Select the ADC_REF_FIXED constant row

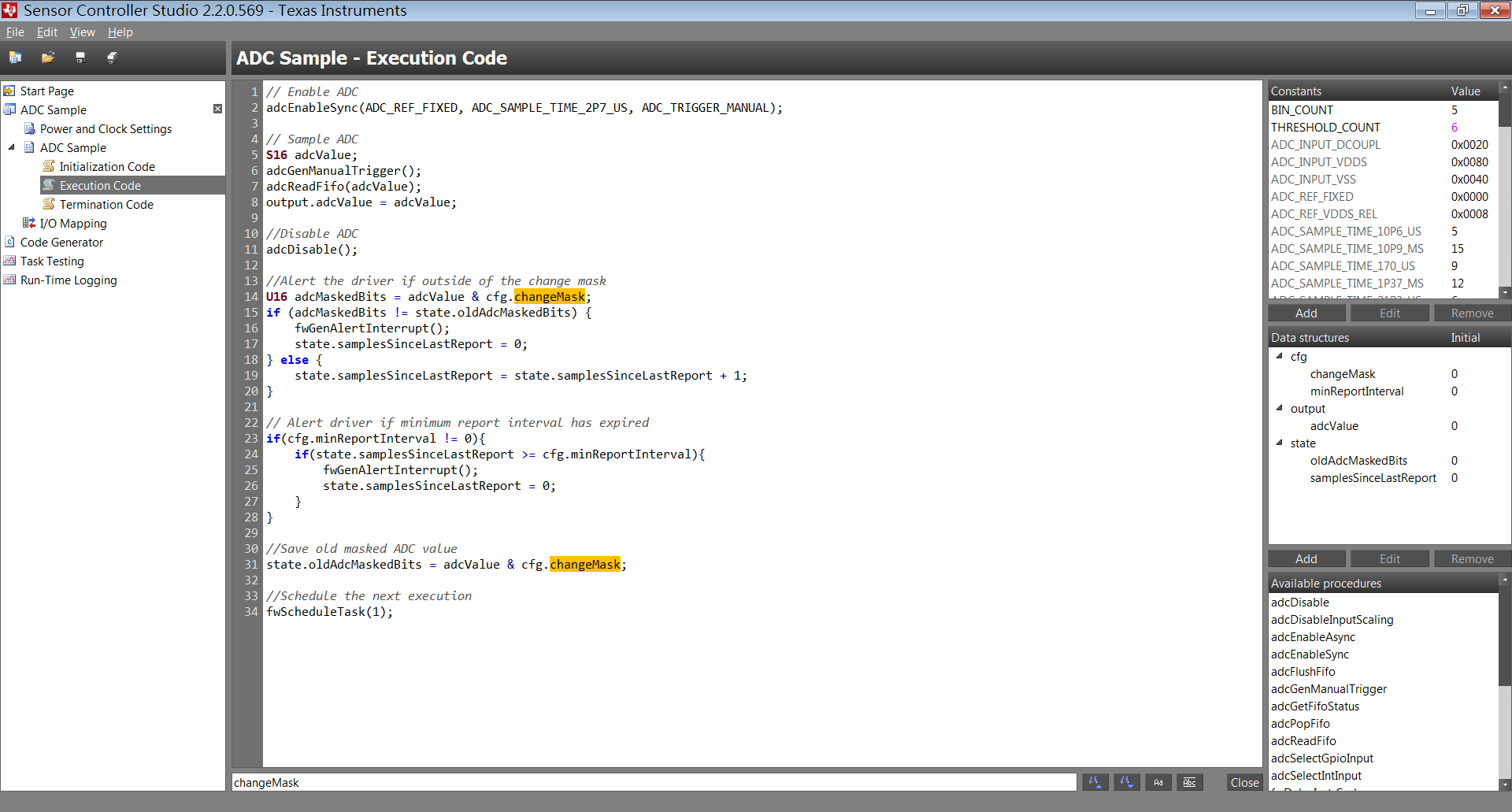pyautogui.click(x=1384, y=197)
